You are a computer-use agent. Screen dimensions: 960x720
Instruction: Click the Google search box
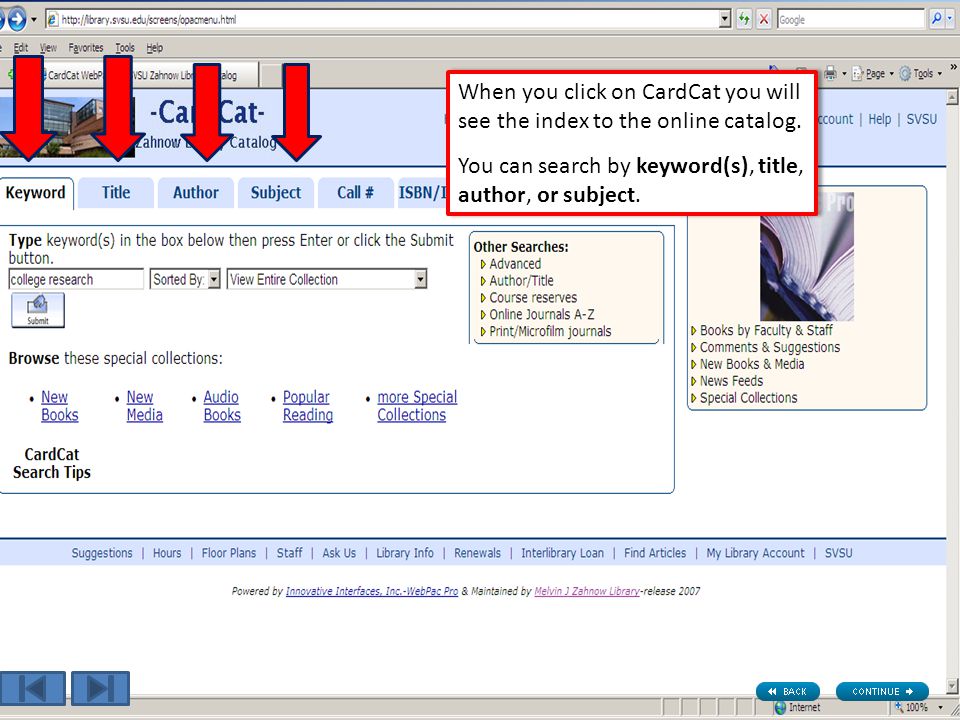point(850,20)
